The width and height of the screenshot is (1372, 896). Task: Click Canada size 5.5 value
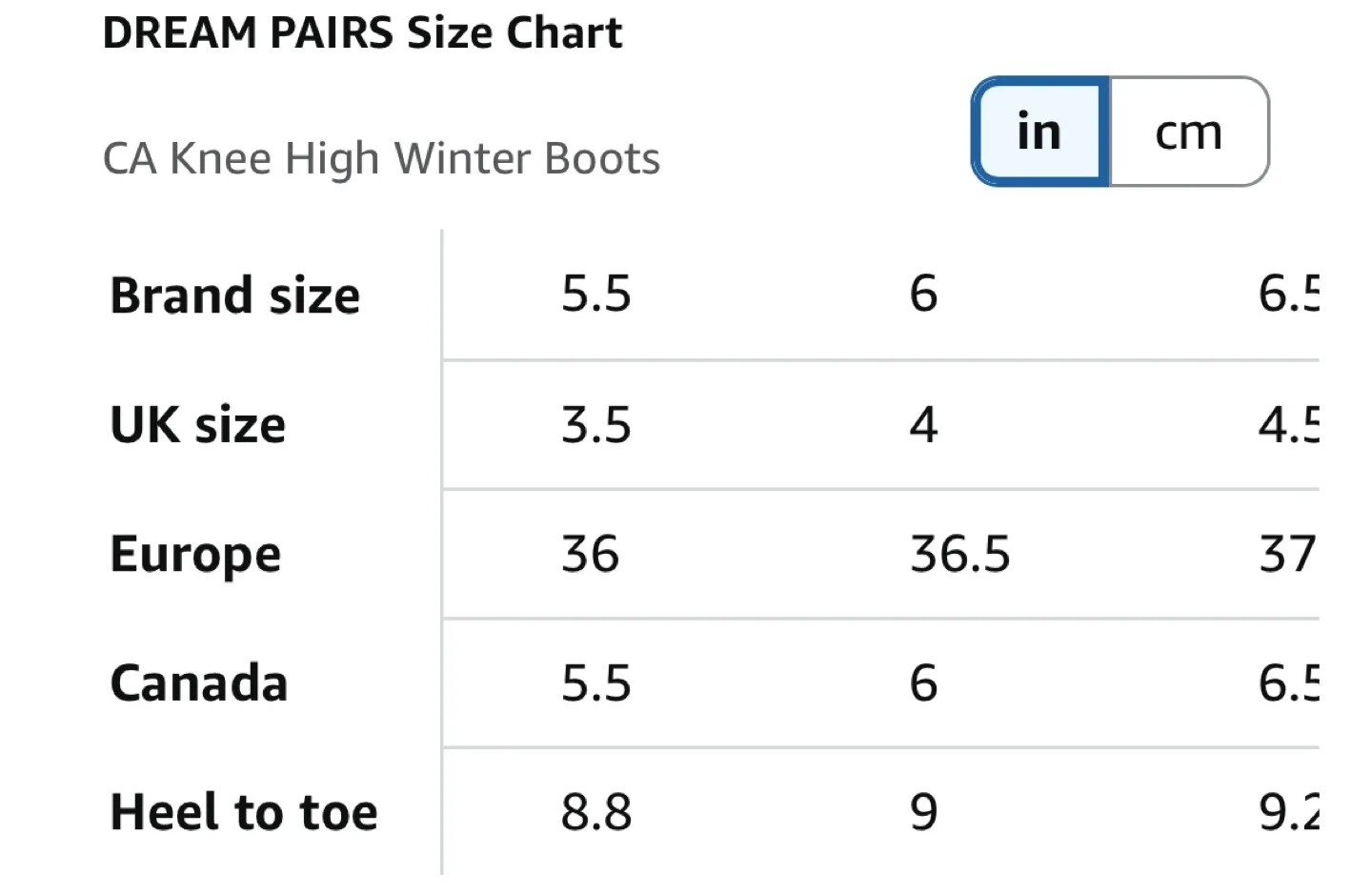pos(596,682)
